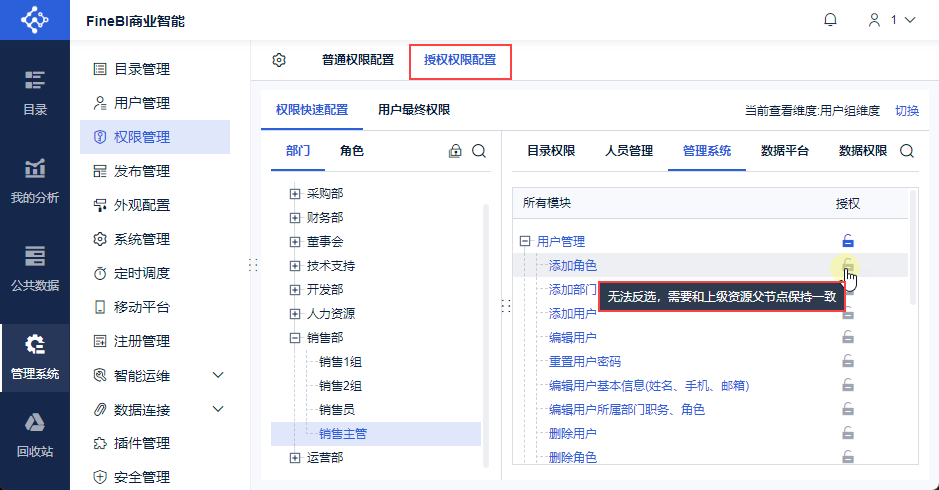Click the 切换 dimension link
The width and height of the screenshot is (939, 490).
point(907,111)
